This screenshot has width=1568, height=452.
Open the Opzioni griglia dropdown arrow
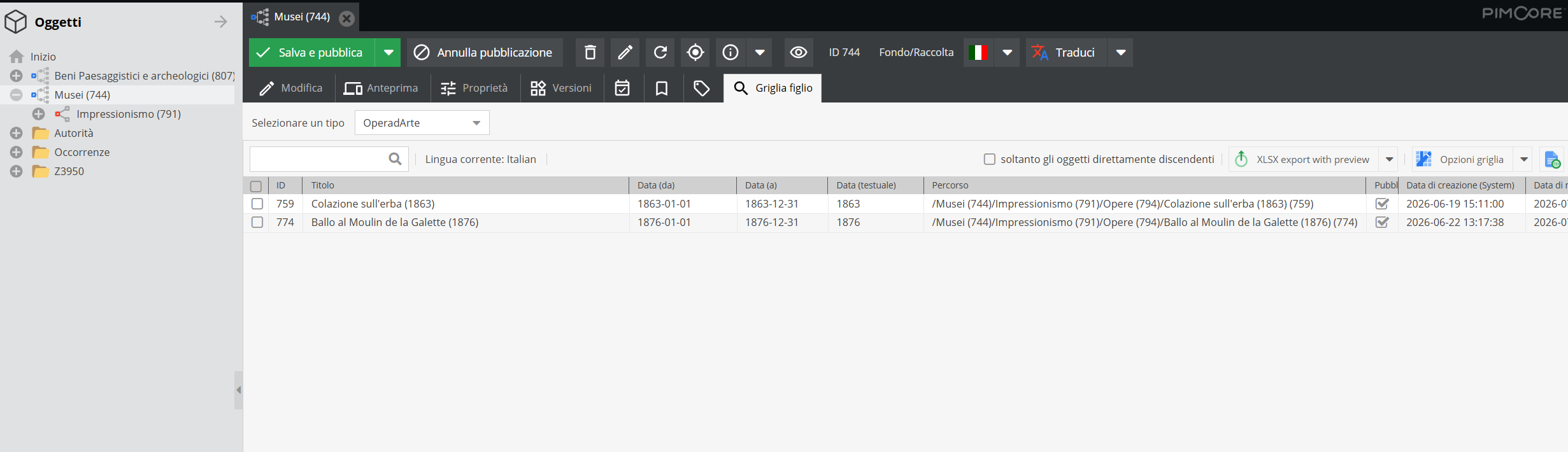tap(1524, 159)
